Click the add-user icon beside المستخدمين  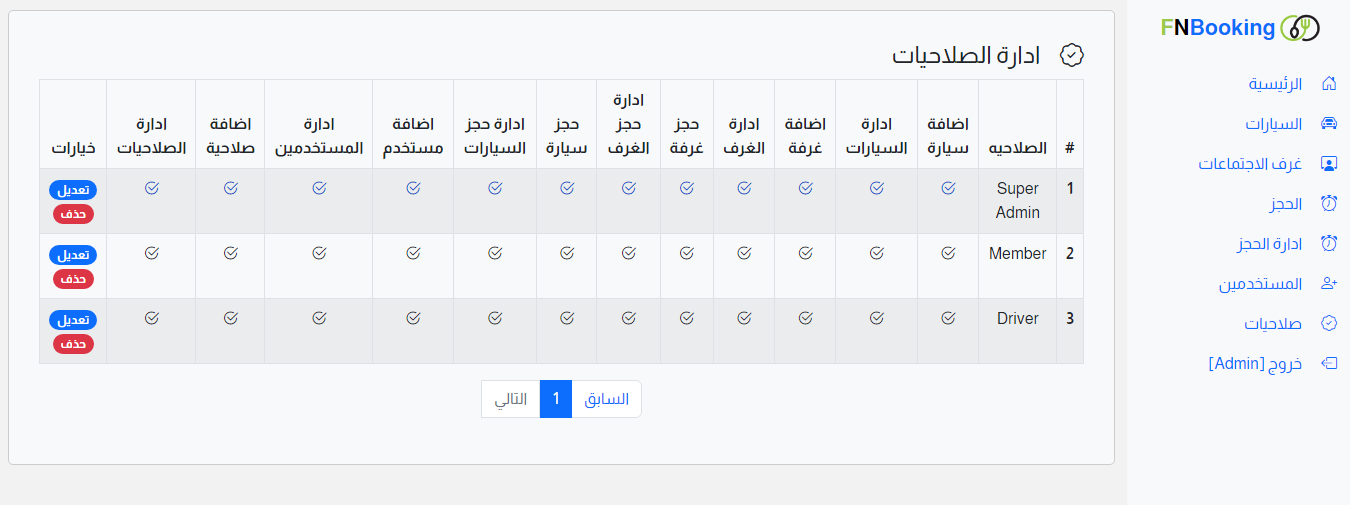[x=1329, y=284]
